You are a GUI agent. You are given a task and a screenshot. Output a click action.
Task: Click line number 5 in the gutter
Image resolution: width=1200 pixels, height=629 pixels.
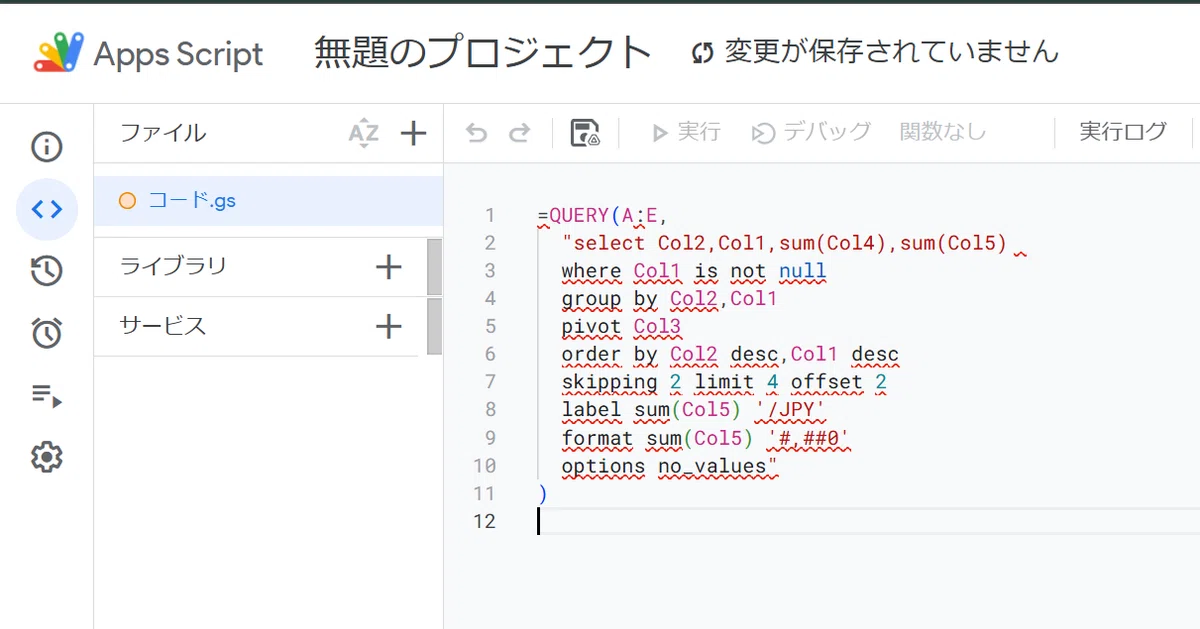click(x=489, y=326)
